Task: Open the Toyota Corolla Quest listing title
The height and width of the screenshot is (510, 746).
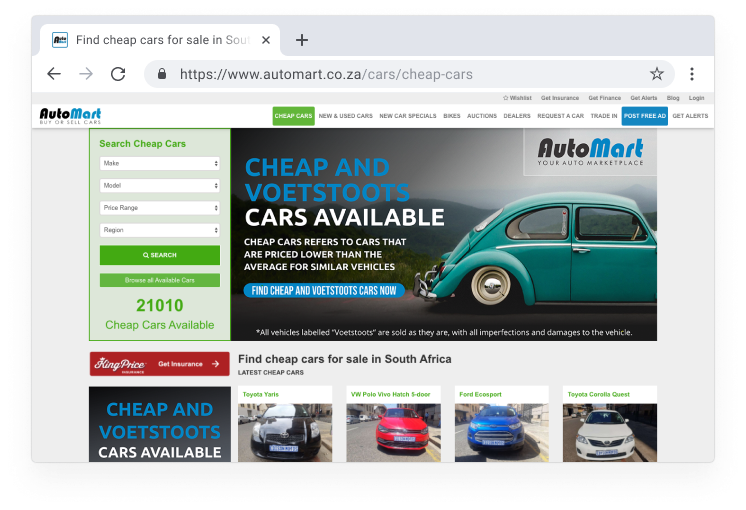Action: point(599,394)
